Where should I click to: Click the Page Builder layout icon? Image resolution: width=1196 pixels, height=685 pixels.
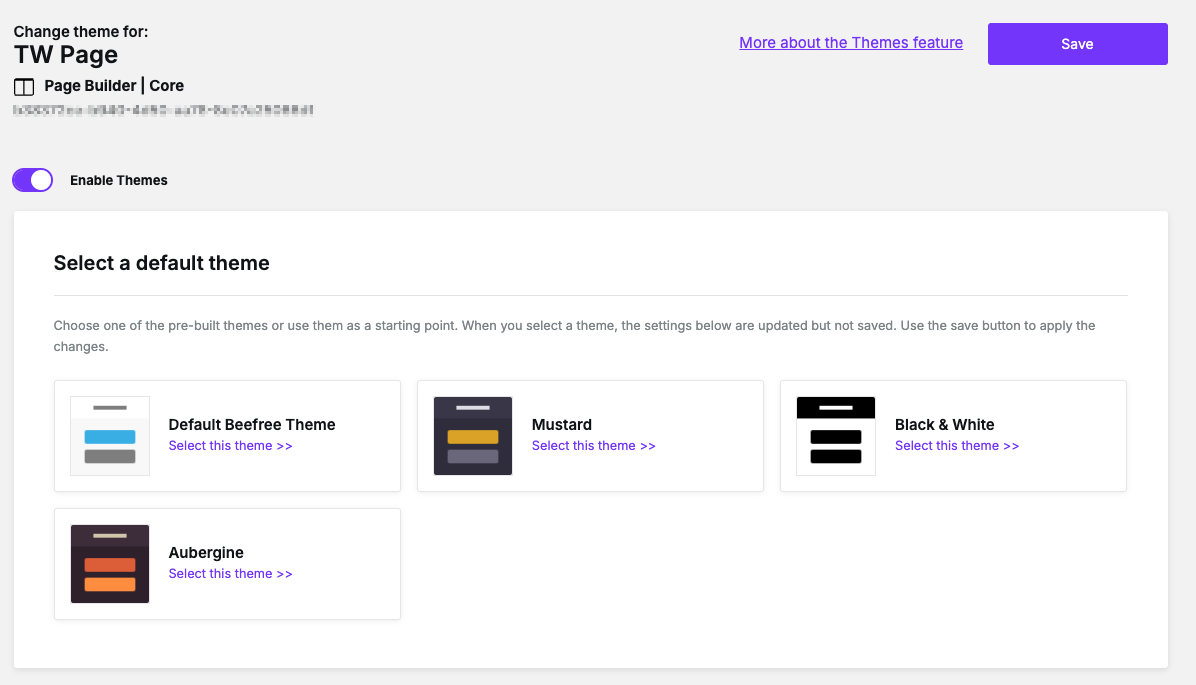coord(24,87)
